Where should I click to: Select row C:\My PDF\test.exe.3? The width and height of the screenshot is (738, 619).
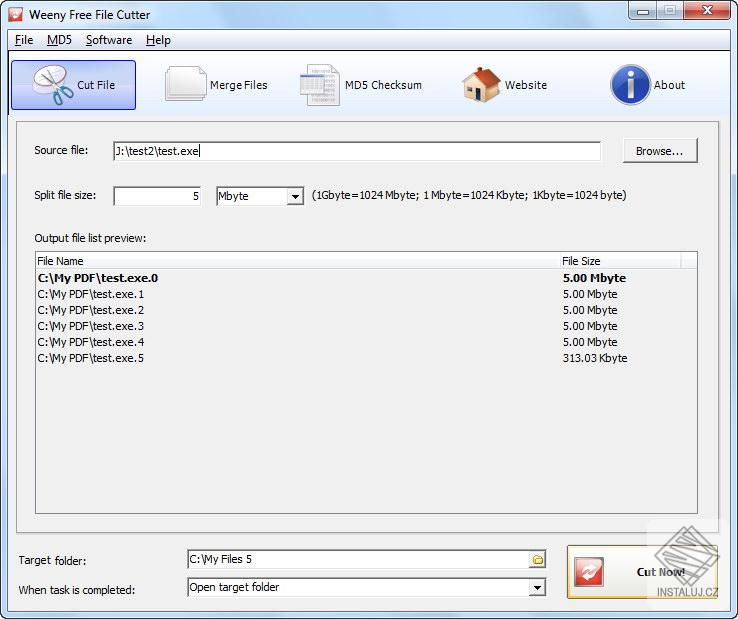366,326
